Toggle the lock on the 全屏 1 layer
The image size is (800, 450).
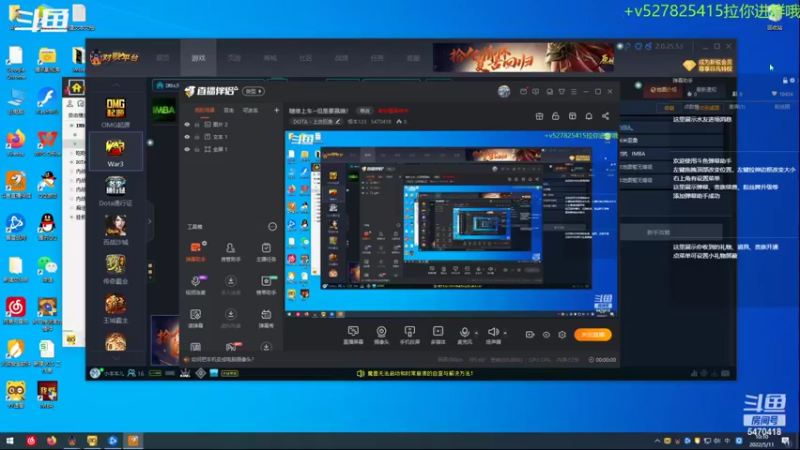click(197, 149)
